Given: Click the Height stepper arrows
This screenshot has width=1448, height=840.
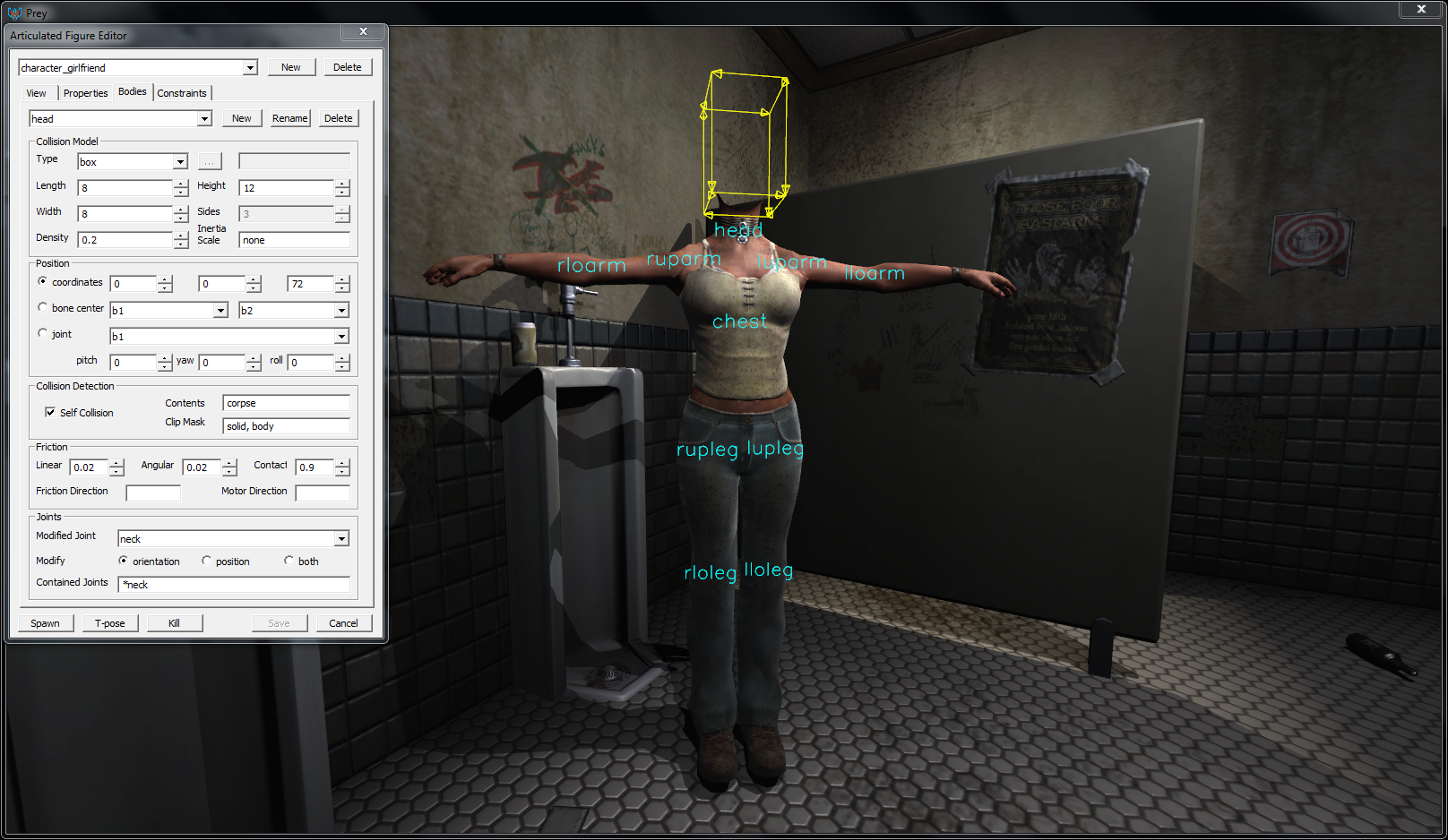Looking at the screenshot, I should [342, 188].
